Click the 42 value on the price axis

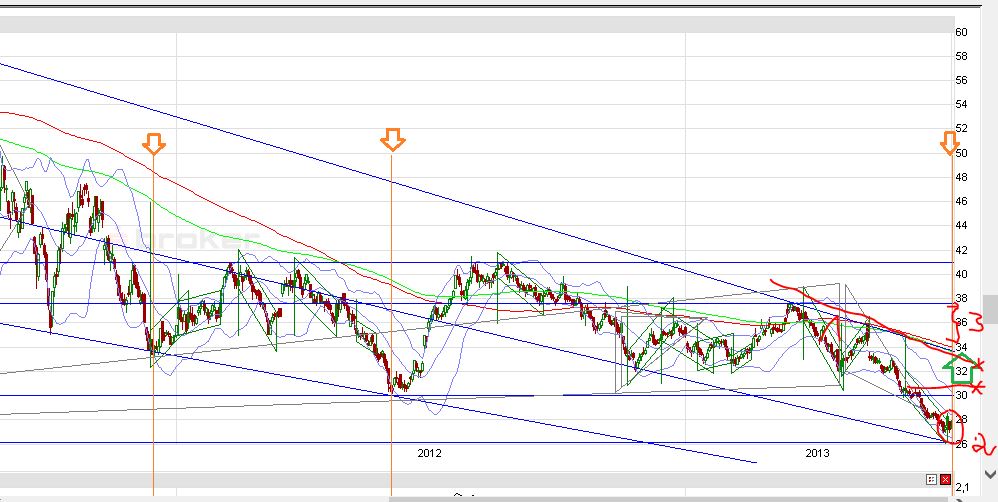tap(961, 251)
